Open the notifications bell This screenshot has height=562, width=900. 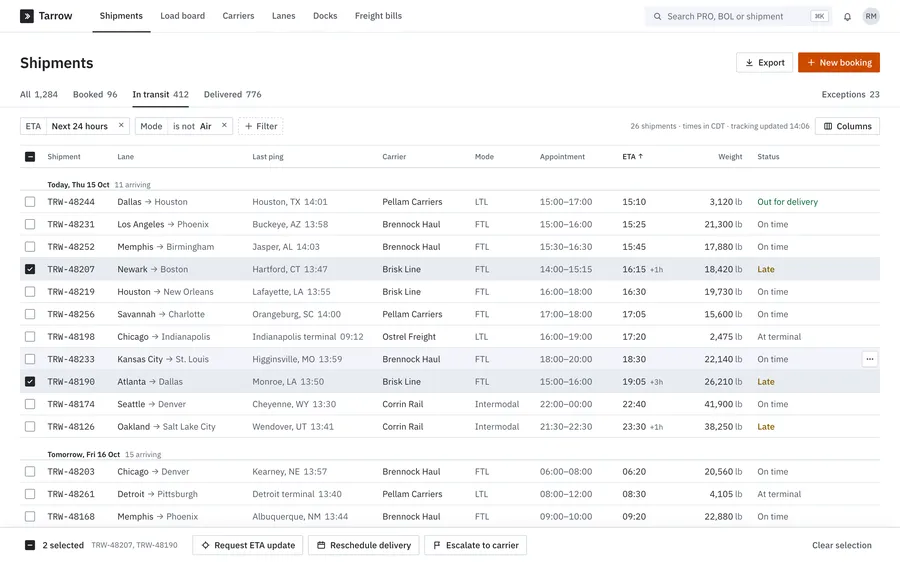(847, 17)
